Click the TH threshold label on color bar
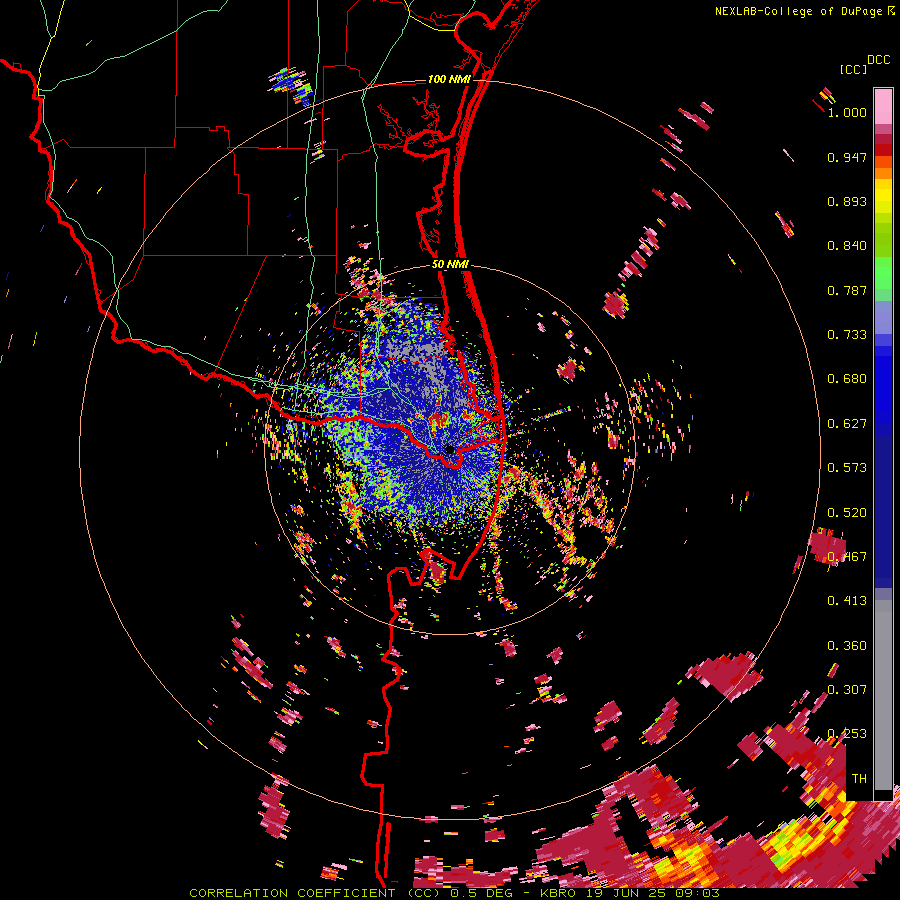The image size is (900, 900). [859, 779]
